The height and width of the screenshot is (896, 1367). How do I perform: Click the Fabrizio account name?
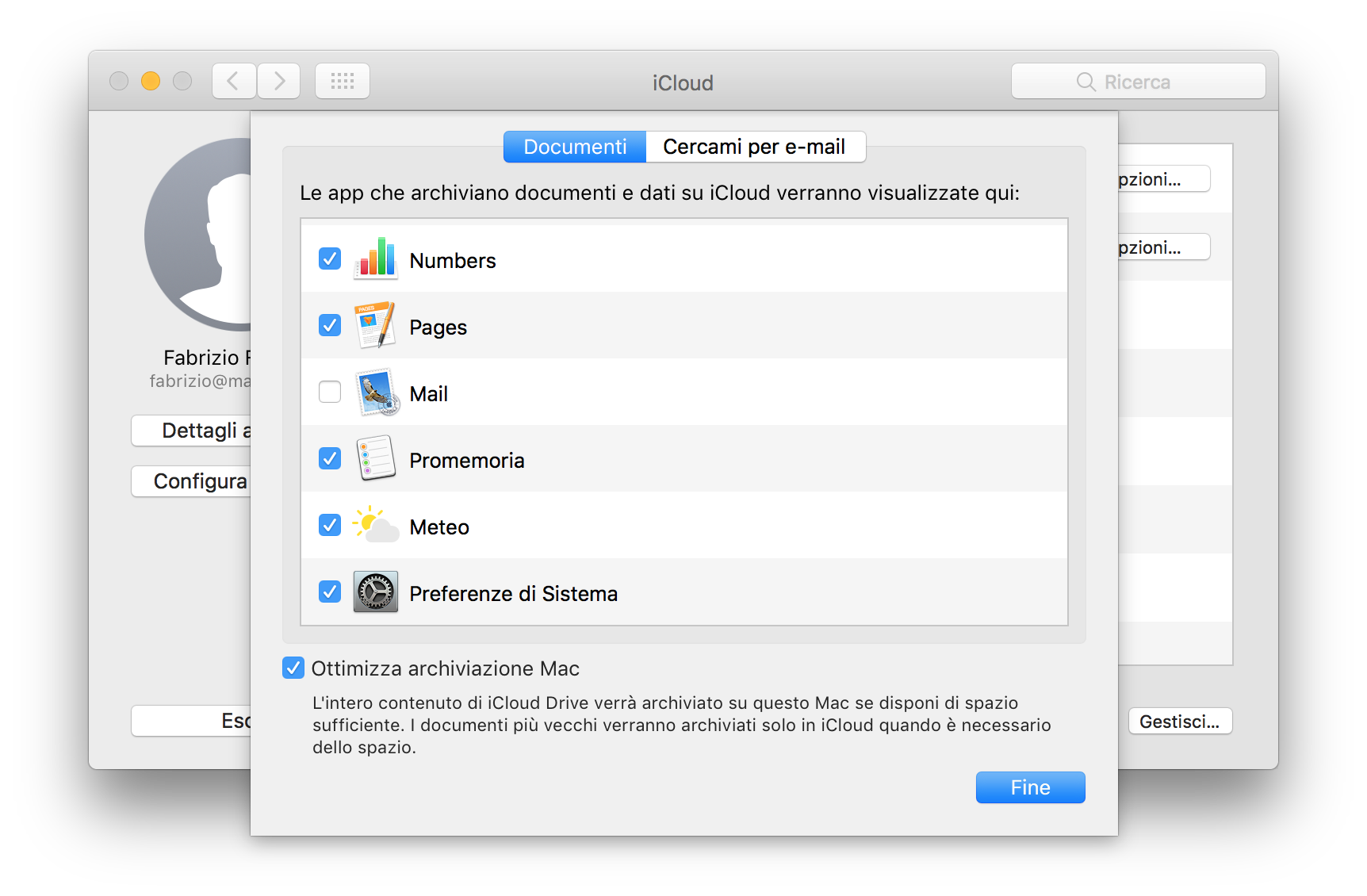[x=207, y=358]
